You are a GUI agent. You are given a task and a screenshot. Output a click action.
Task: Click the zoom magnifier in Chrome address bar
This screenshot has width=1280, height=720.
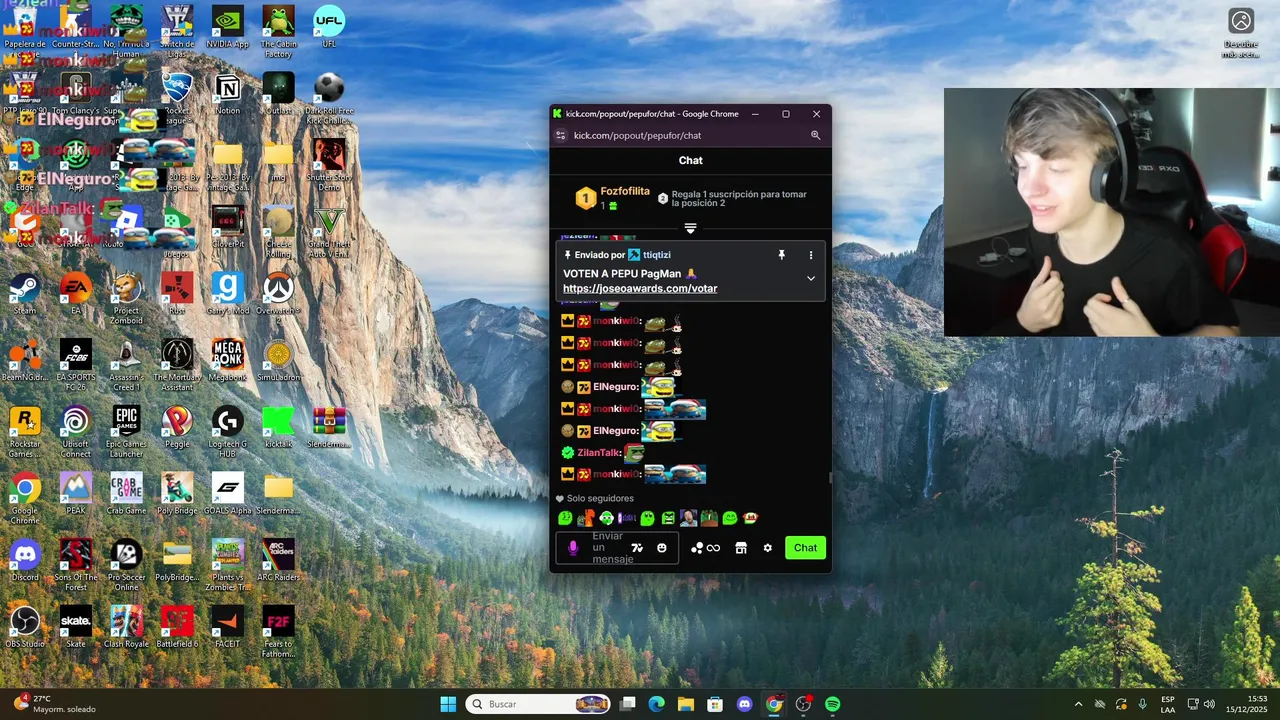tap(815, 135)
